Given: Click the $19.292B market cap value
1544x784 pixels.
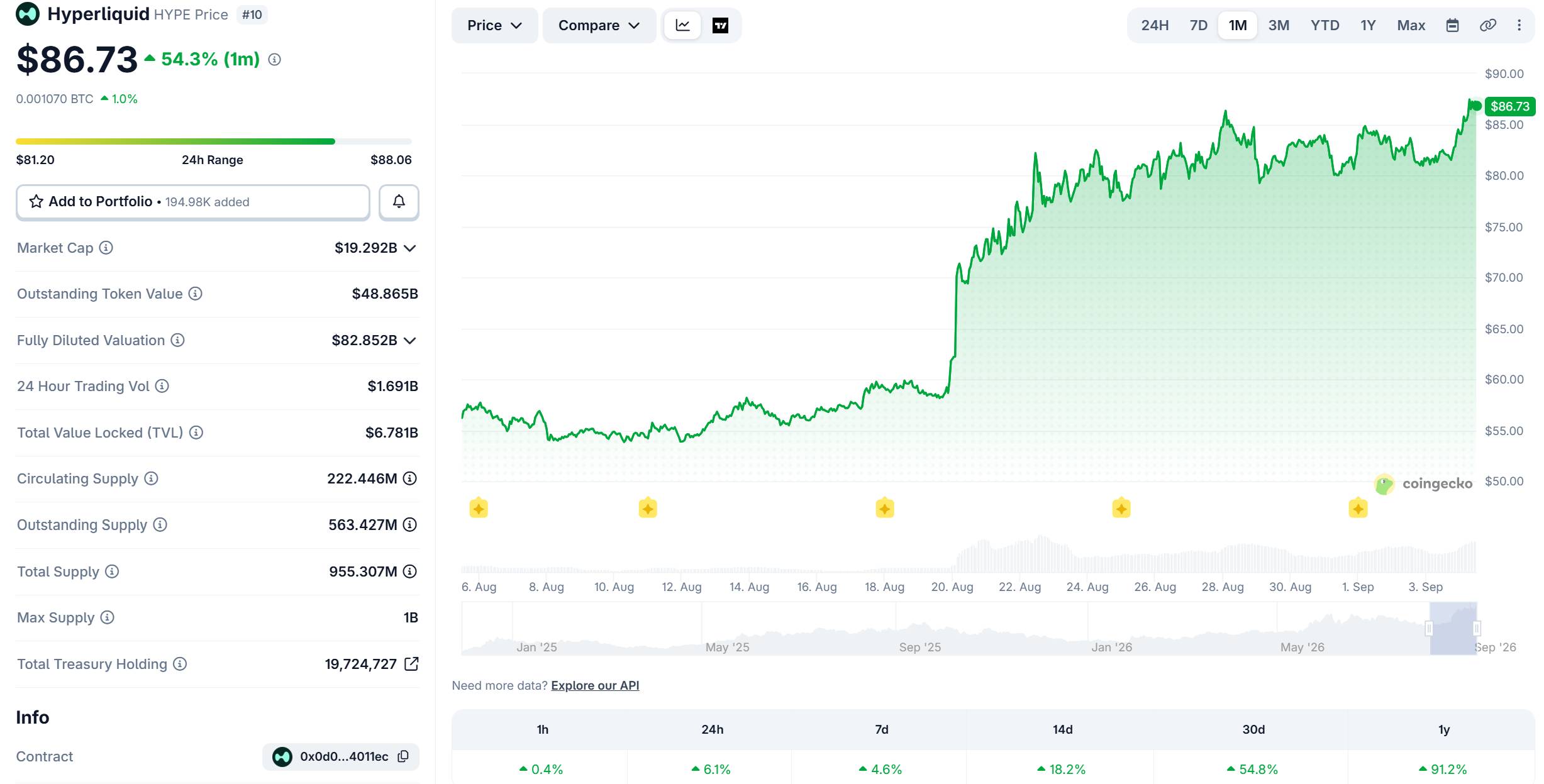Looking at the screenshot, I should [366, 248].
